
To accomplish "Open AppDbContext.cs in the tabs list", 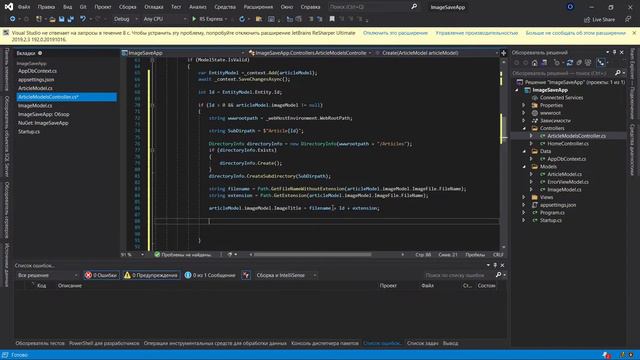I will point(37,71).
